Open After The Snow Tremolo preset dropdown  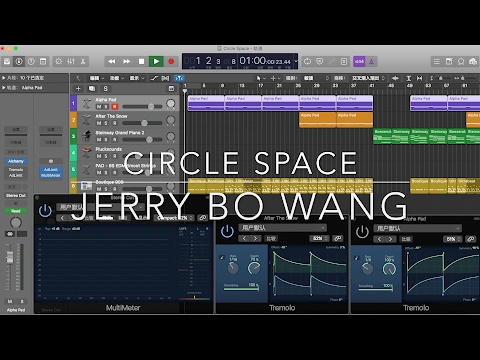[283, 228]
